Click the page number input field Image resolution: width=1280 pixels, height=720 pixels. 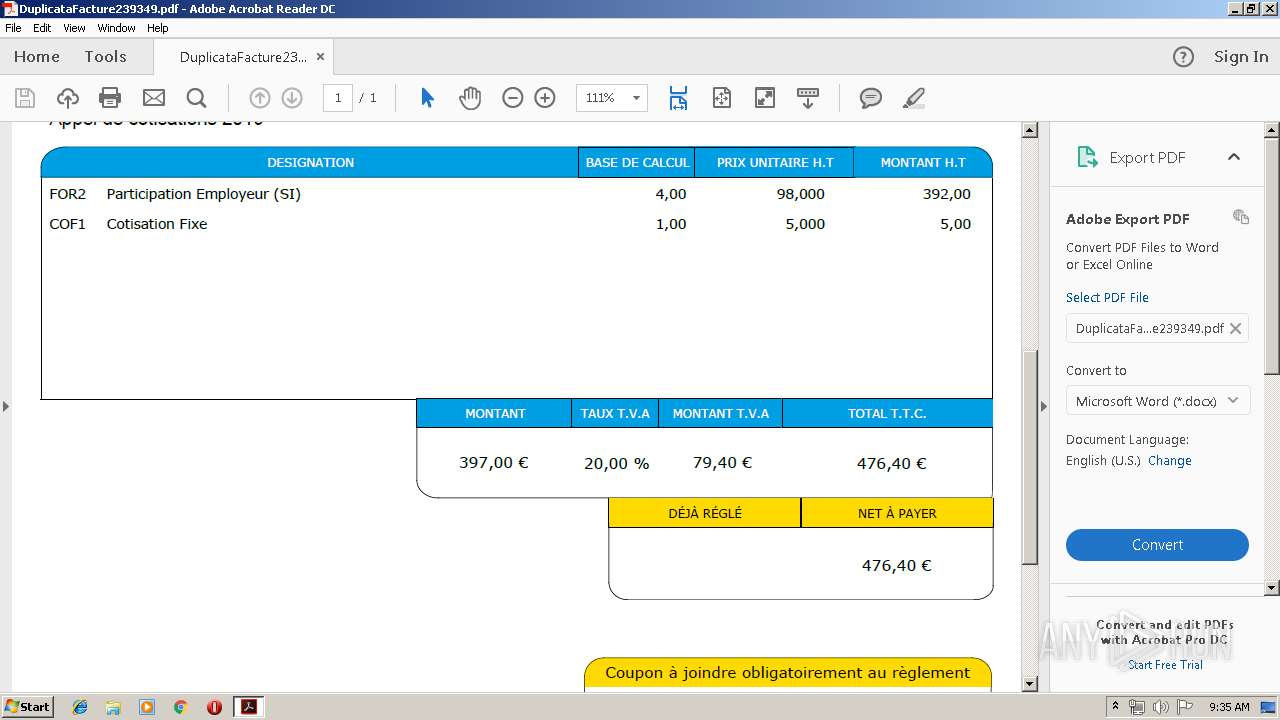coord(338,98)
